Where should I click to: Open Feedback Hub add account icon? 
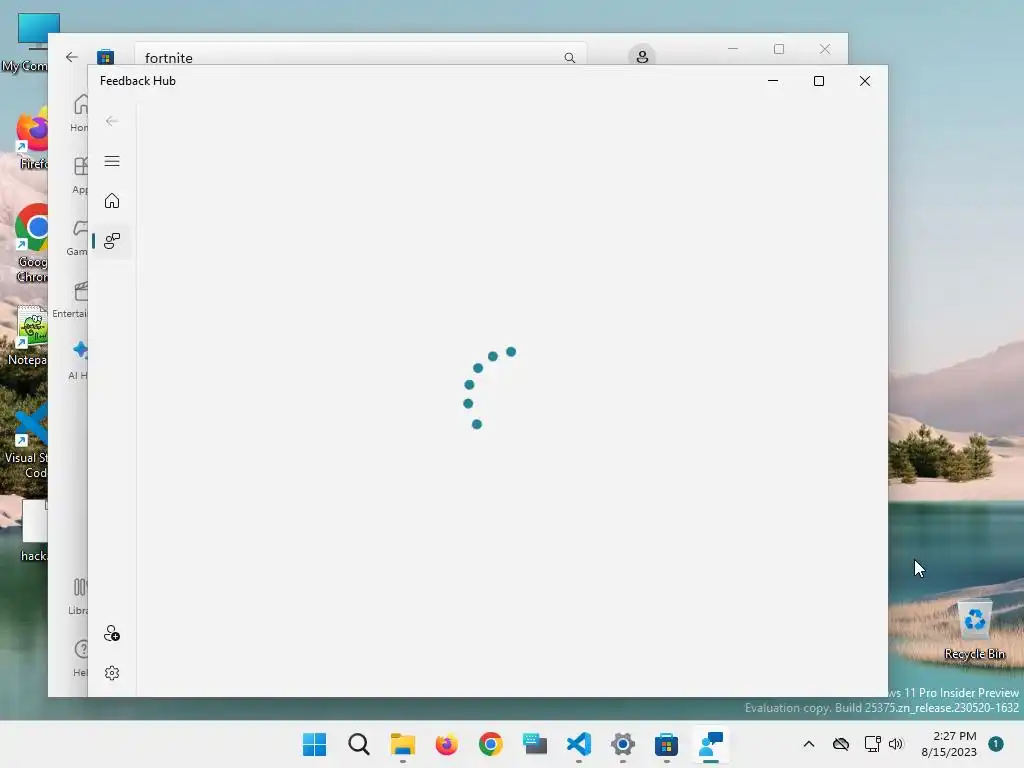click(x=112, y=633)
